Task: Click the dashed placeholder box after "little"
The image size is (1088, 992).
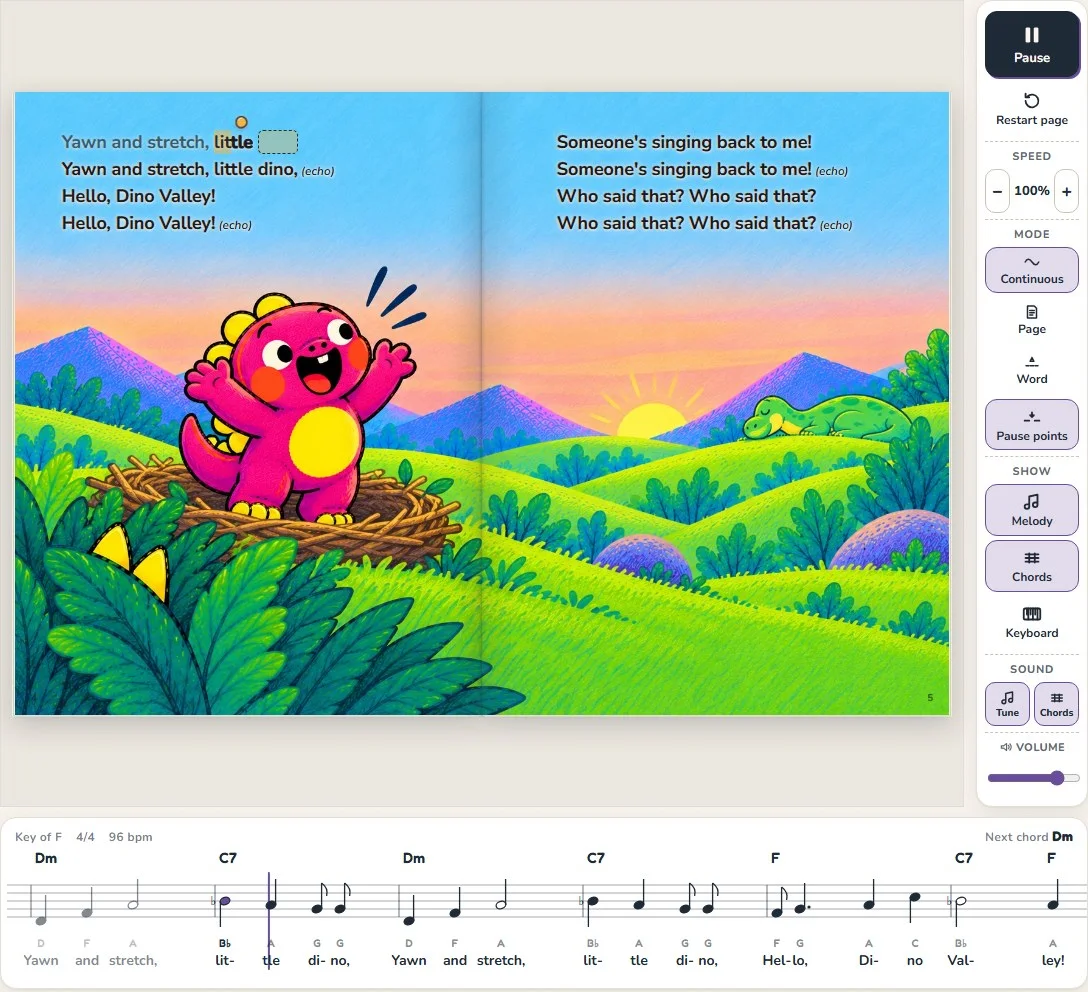Action: pos(278,142)
